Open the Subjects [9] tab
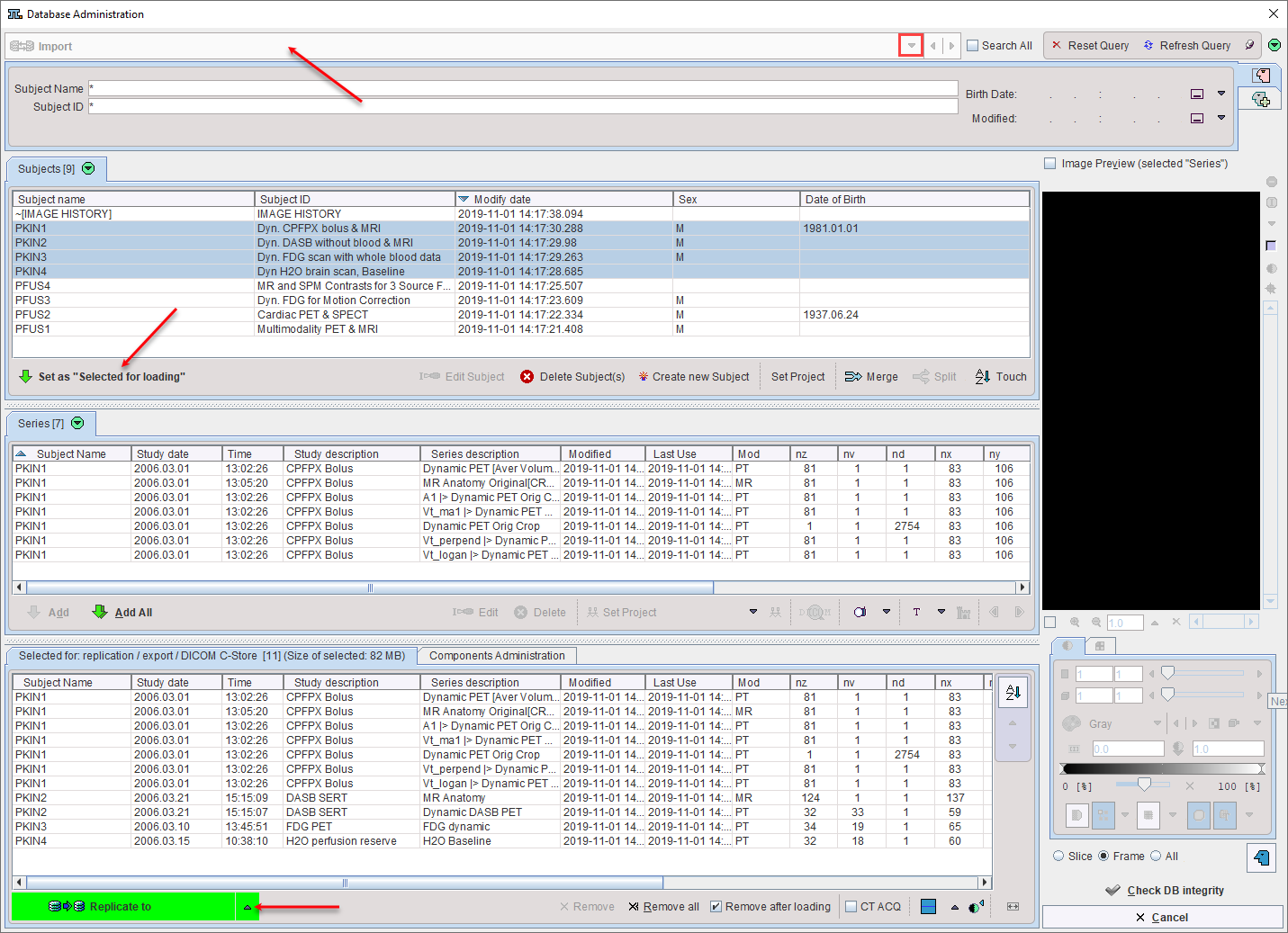The image size is (1288, 933). (x=56, y=168)
